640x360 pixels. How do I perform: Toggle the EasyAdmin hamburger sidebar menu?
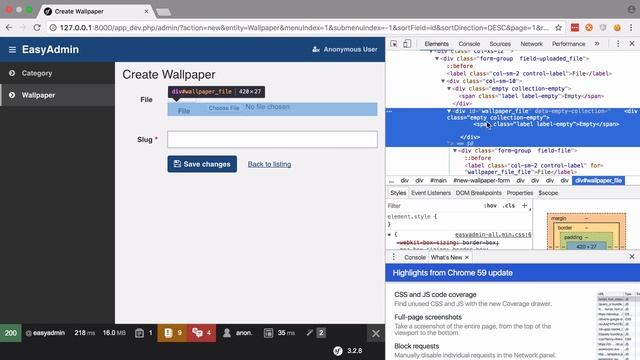coord(12,49)
